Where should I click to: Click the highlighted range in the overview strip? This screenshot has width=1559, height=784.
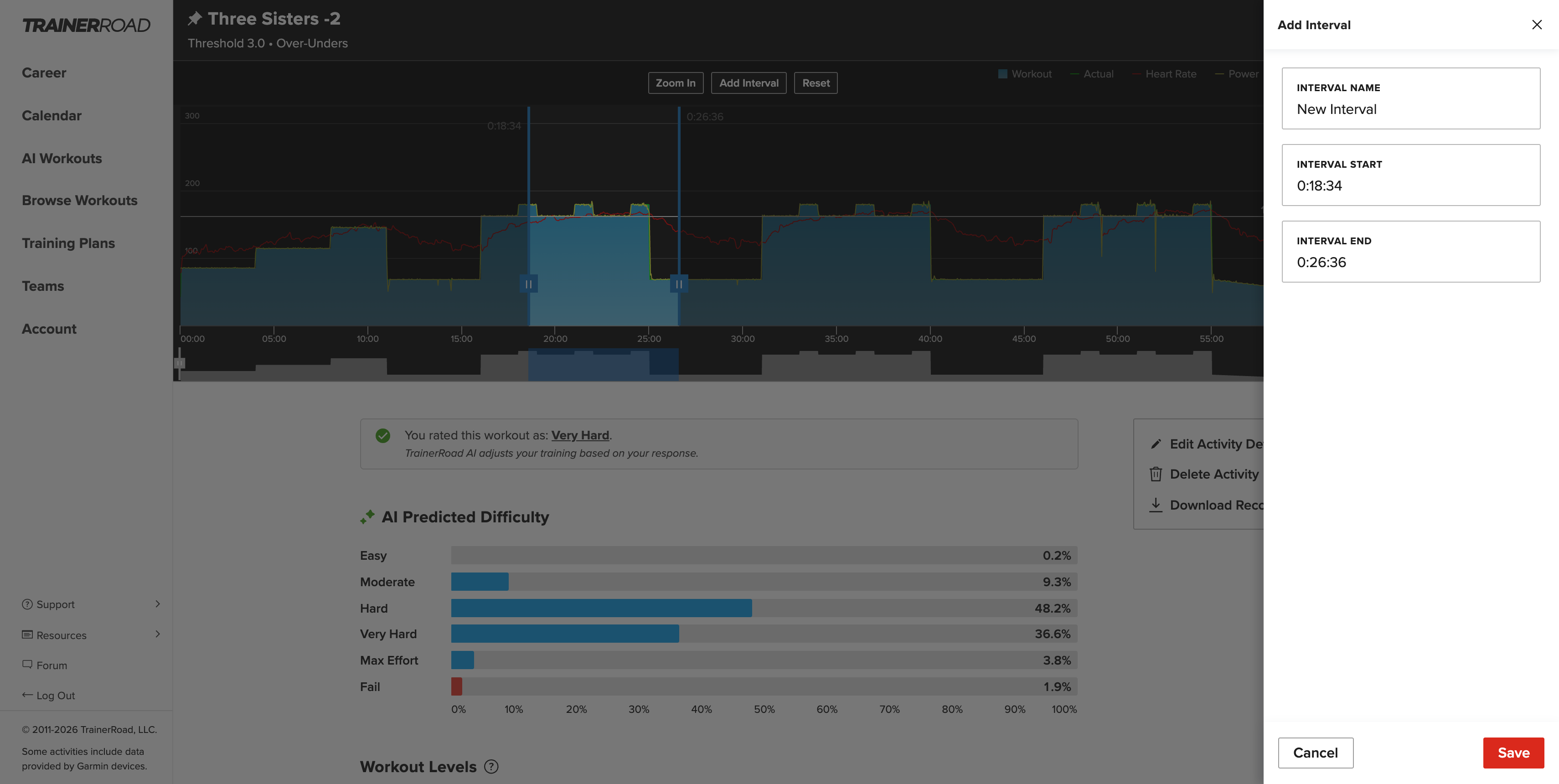point(604,364)
